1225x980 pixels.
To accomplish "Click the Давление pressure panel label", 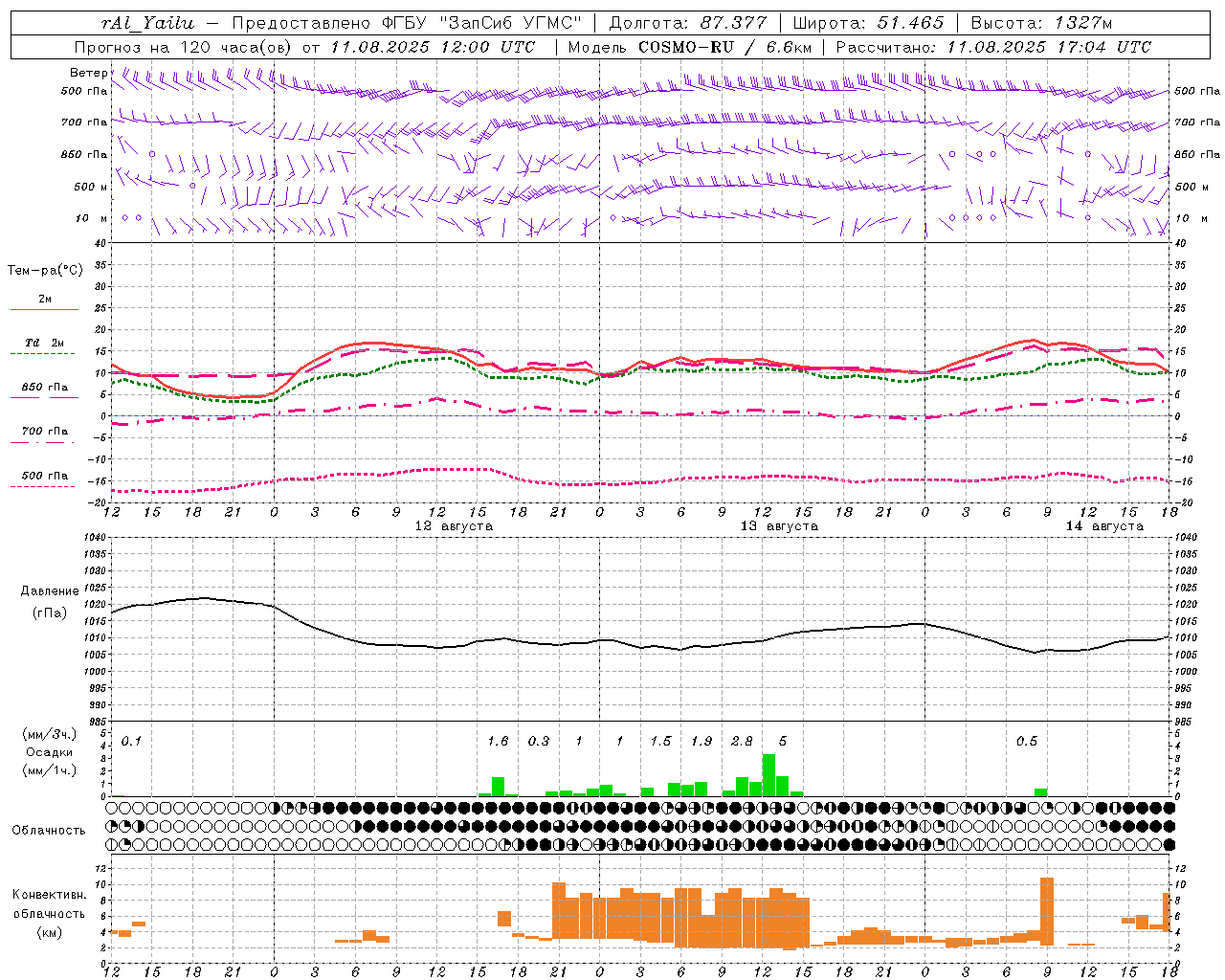I will coord(50,591).
